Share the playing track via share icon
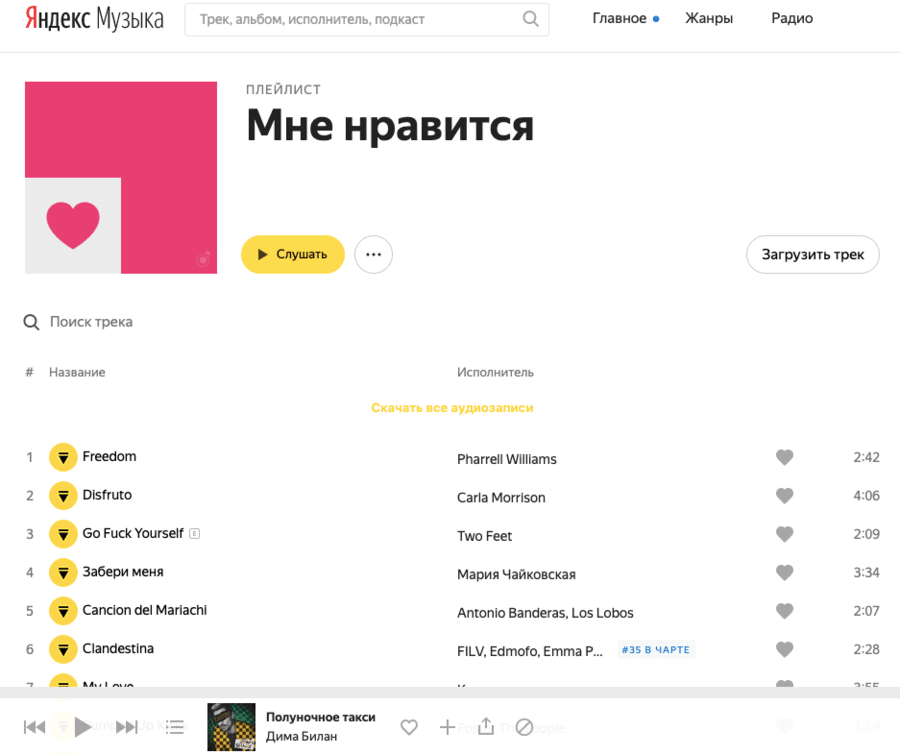This screenshot has height=755, width=900. [x=486, y=726]
